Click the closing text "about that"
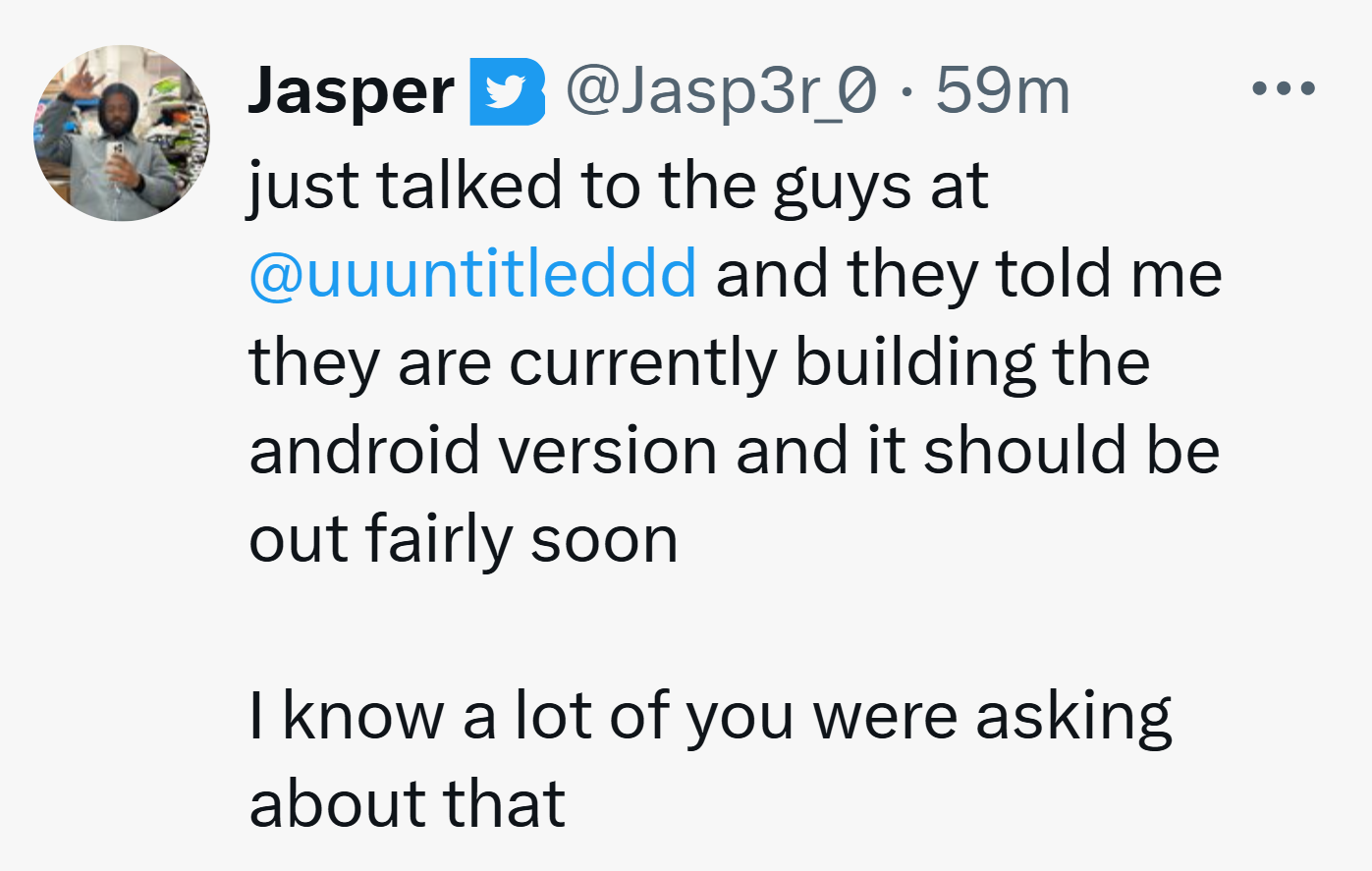Screen dimensions: 1372x871 tap(407, 803)
